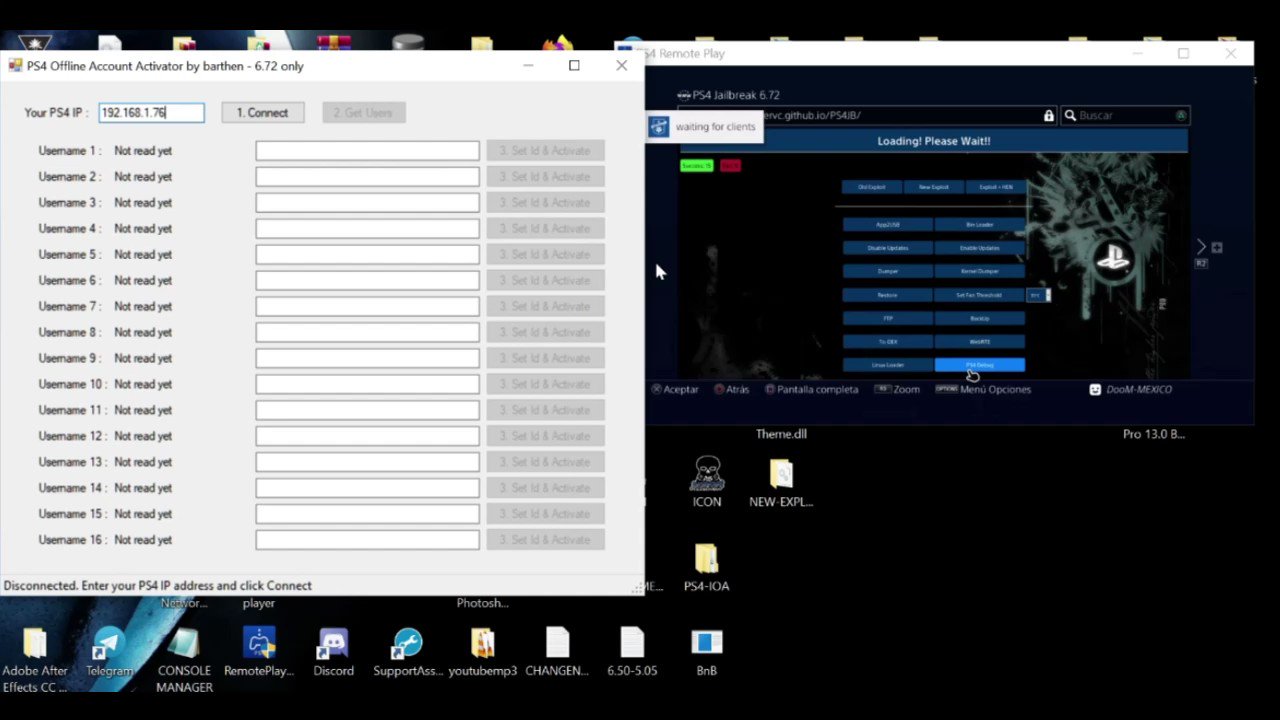Screen dimensions: 1280x720
Task: Click the Pantalla completa hint
Action: pos(811,390)
